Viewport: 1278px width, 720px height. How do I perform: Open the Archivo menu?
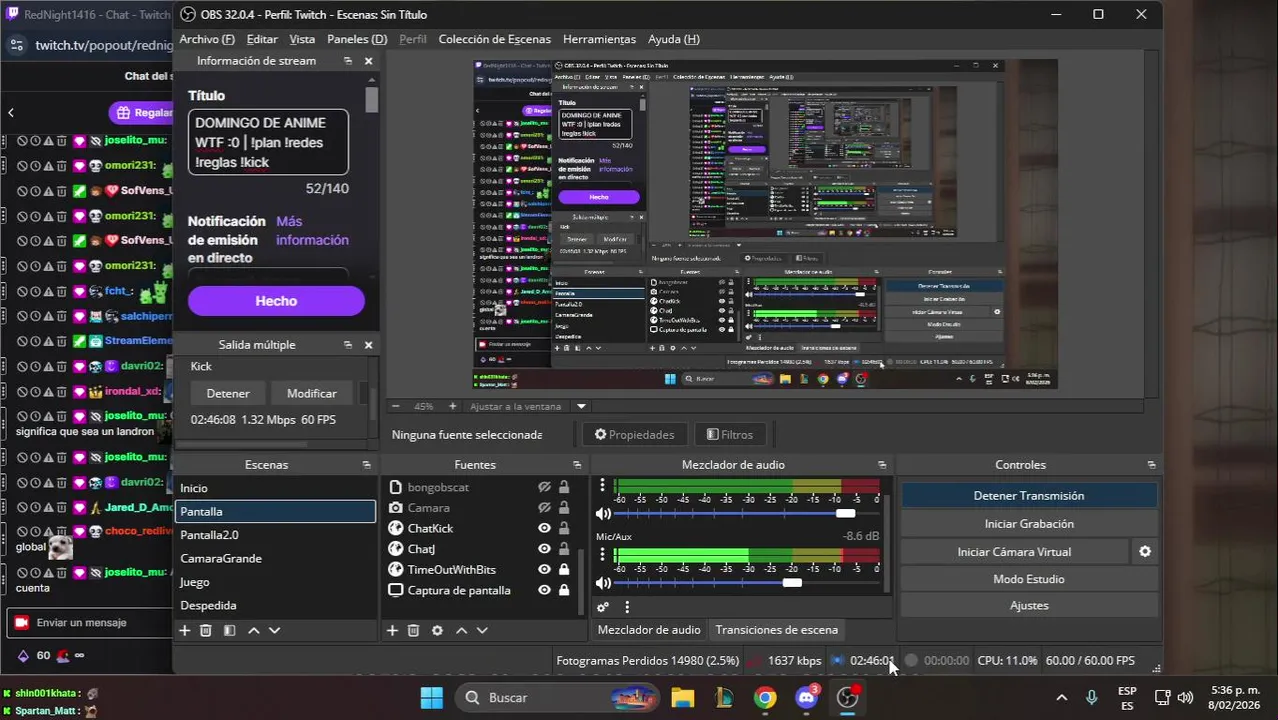click(x=207, y=39)
